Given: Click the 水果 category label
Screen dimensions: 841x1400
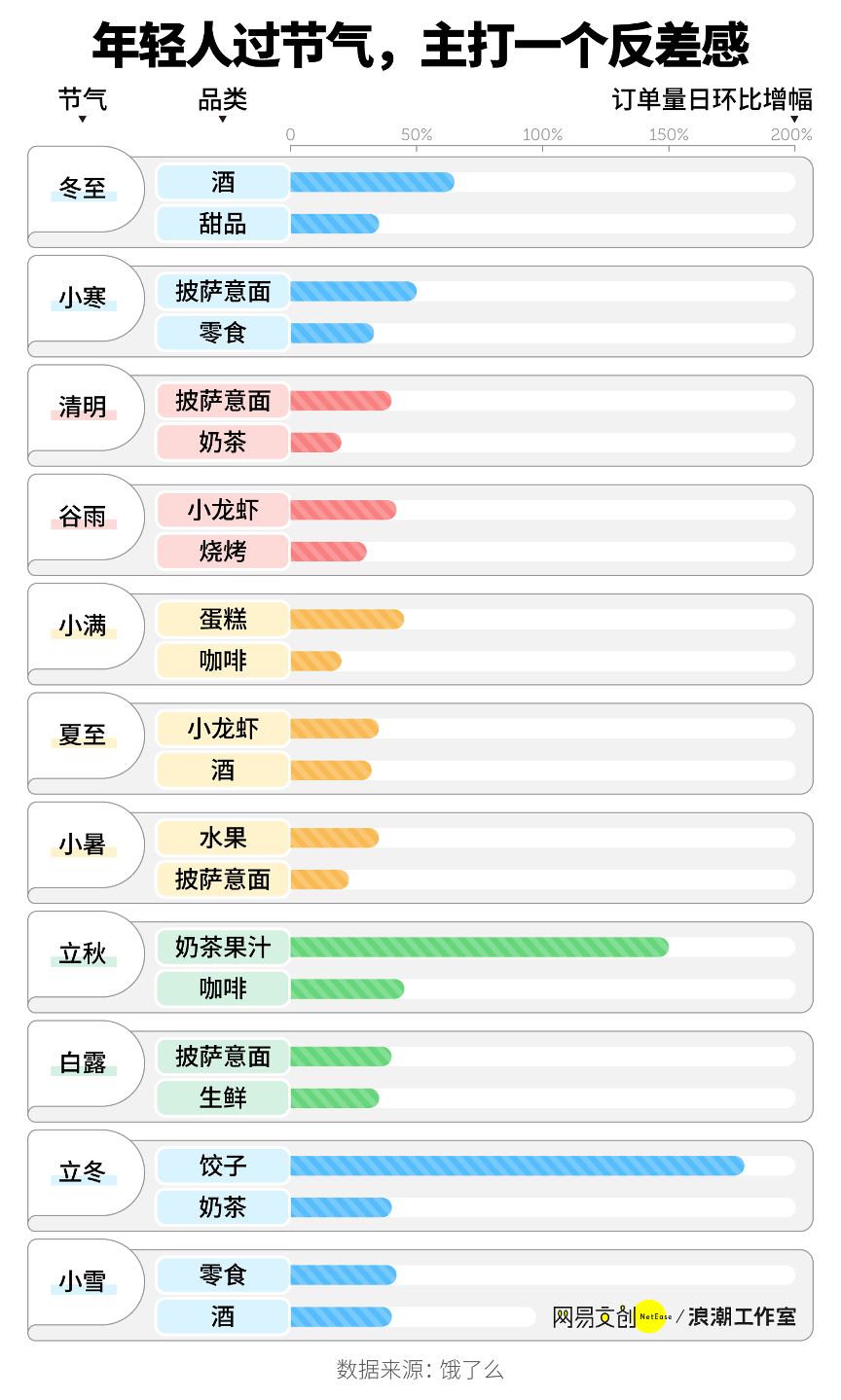Looking at the screenshot, I should [x=223, y=838].
